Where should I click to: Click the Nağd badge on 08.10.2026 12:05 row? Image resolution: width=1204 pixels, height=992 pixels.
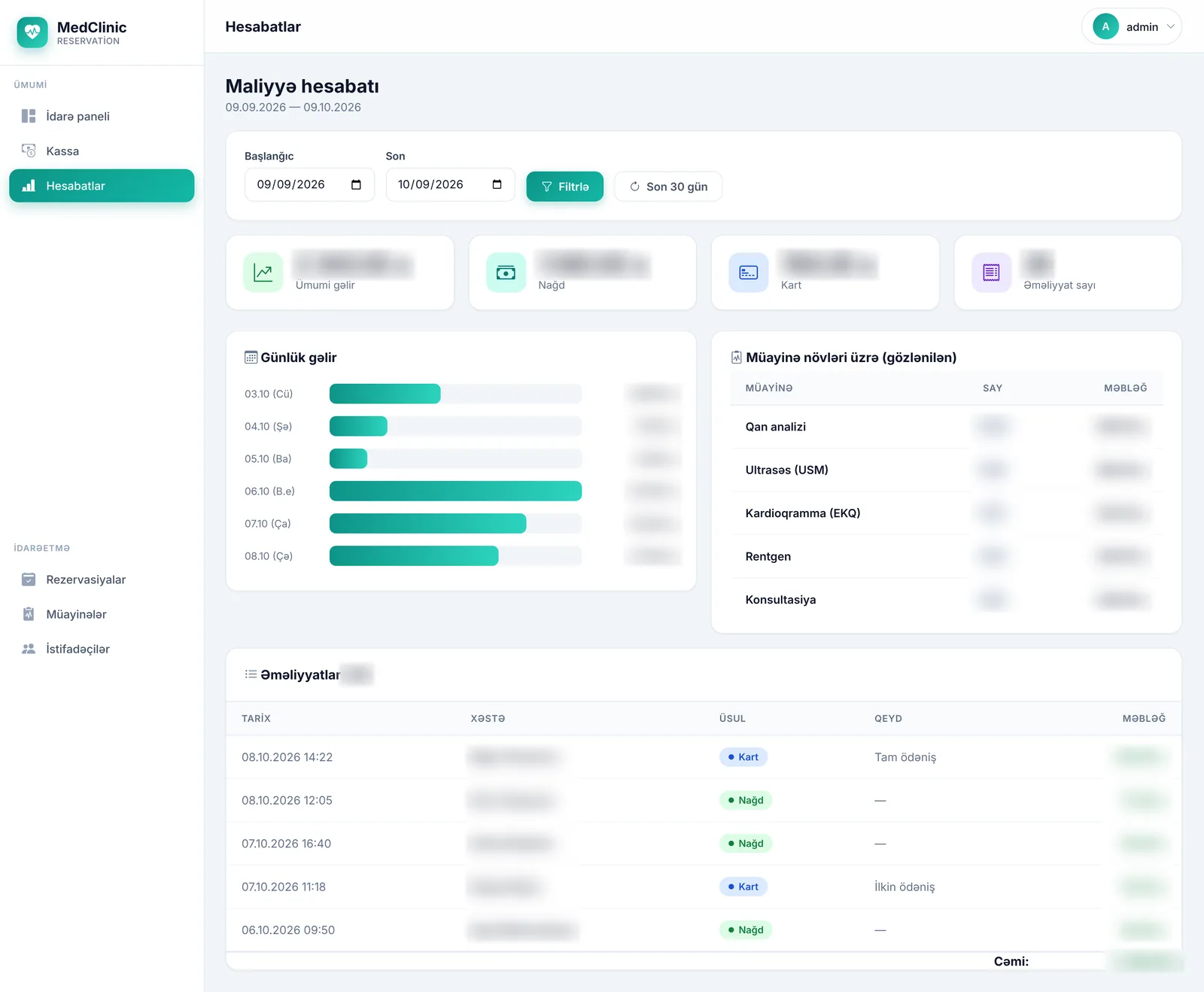click(x=746, y=800)
